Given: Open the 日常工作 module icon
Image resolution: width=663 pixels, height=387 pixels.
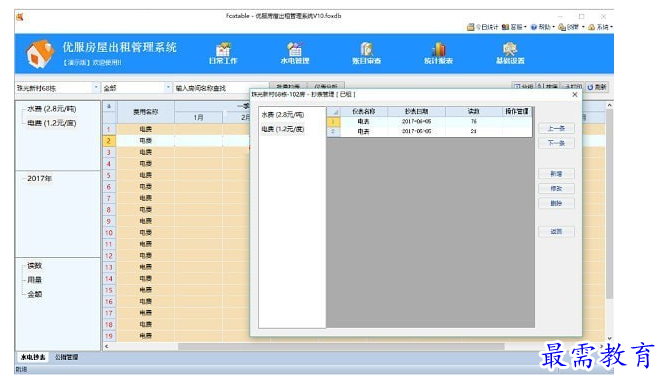Looking at the screenshot, I should click(x=223, y=50).
